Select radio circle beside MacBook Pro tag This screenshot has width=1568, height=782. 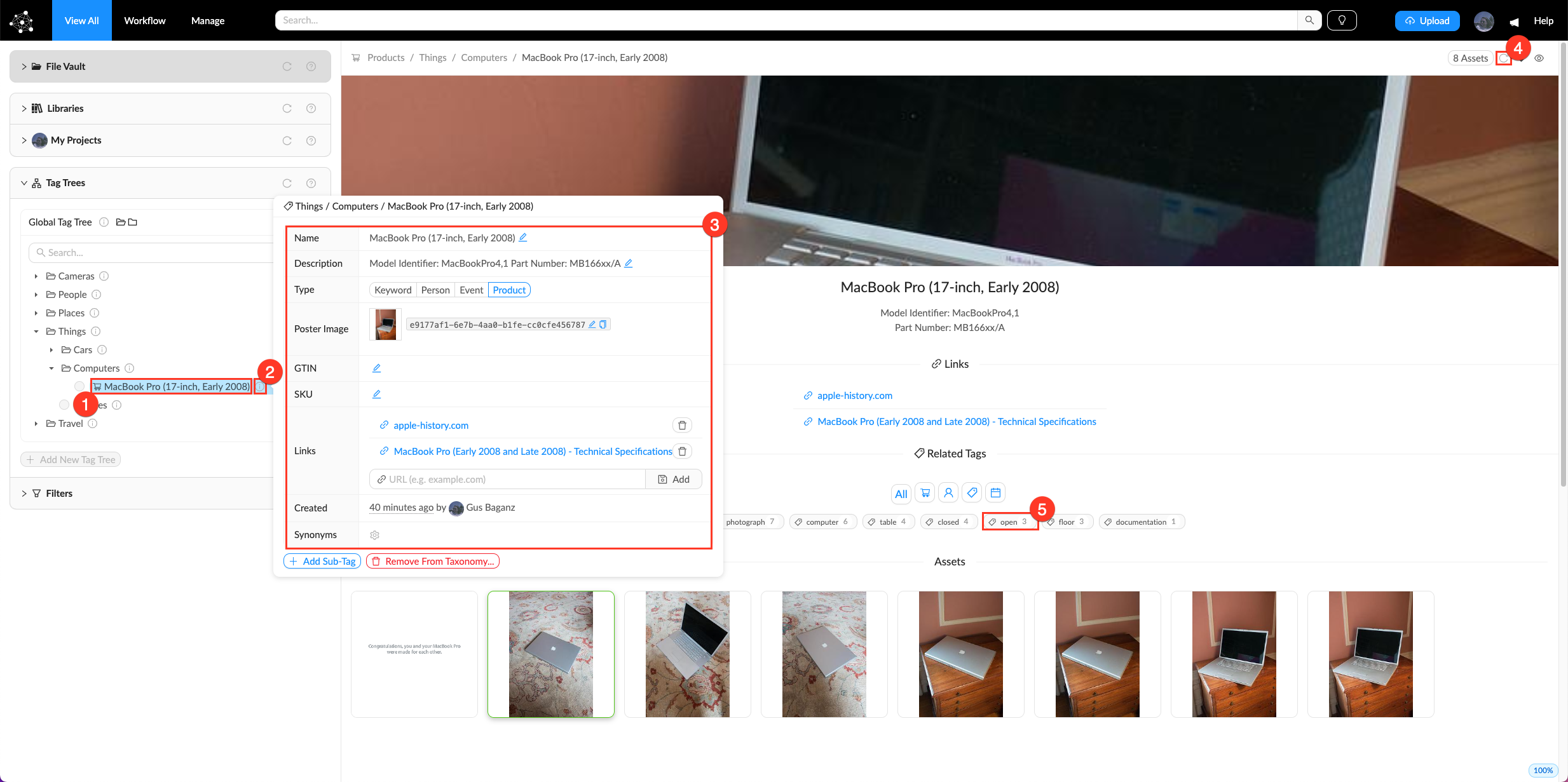coord(79,386)
